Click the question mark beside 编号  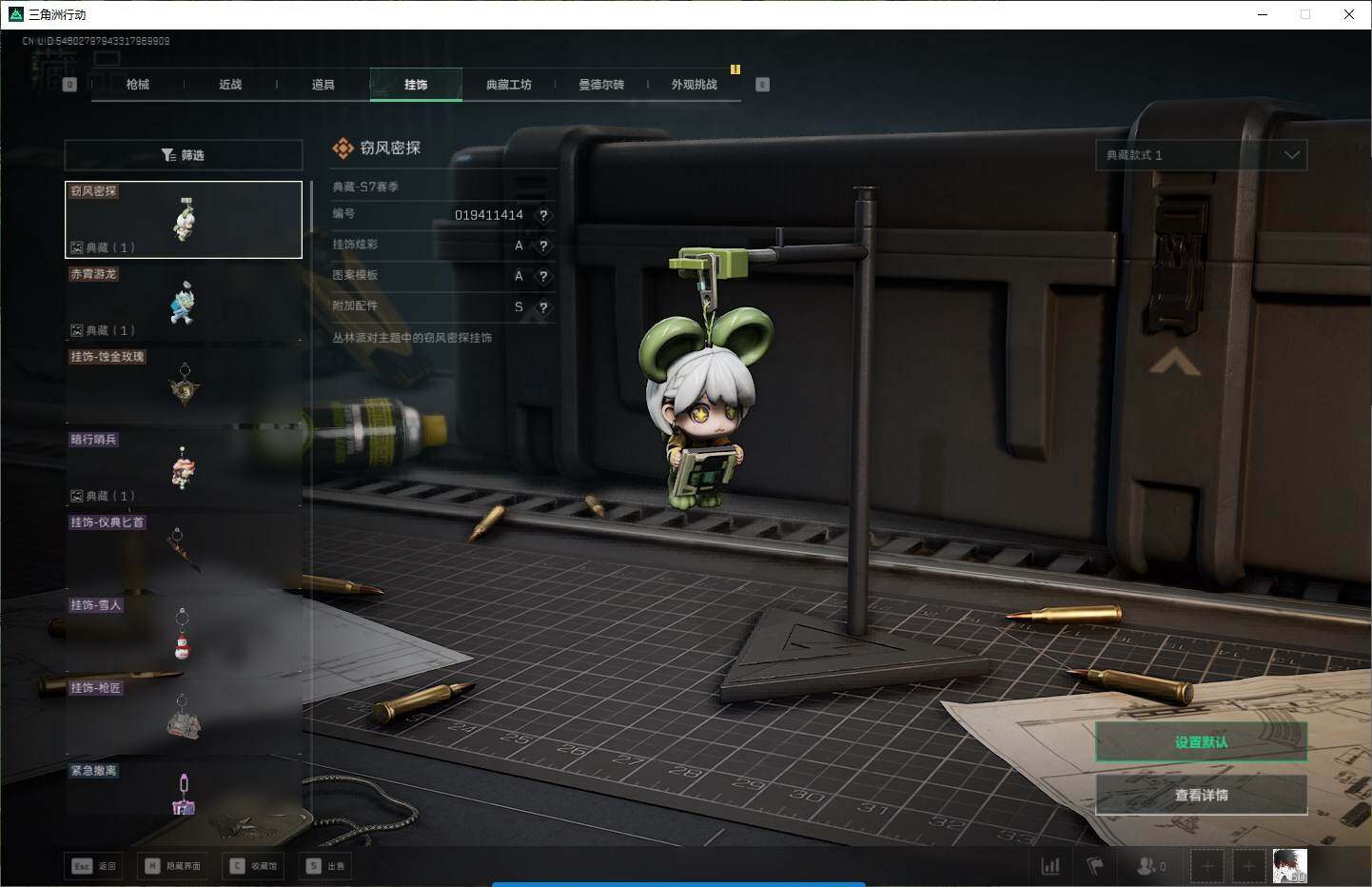pos(543,215)
